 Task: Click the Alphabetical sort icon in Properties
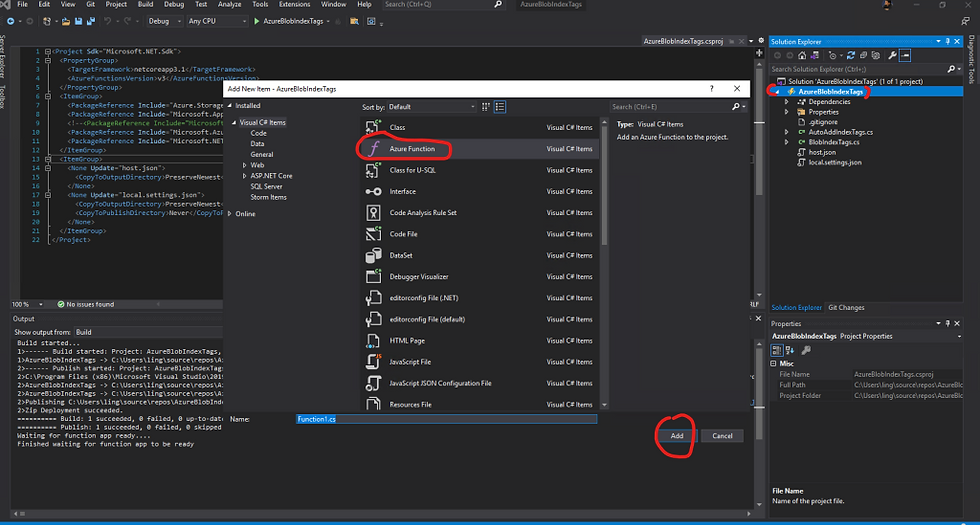pyautogui.click(x=790, y=350)
